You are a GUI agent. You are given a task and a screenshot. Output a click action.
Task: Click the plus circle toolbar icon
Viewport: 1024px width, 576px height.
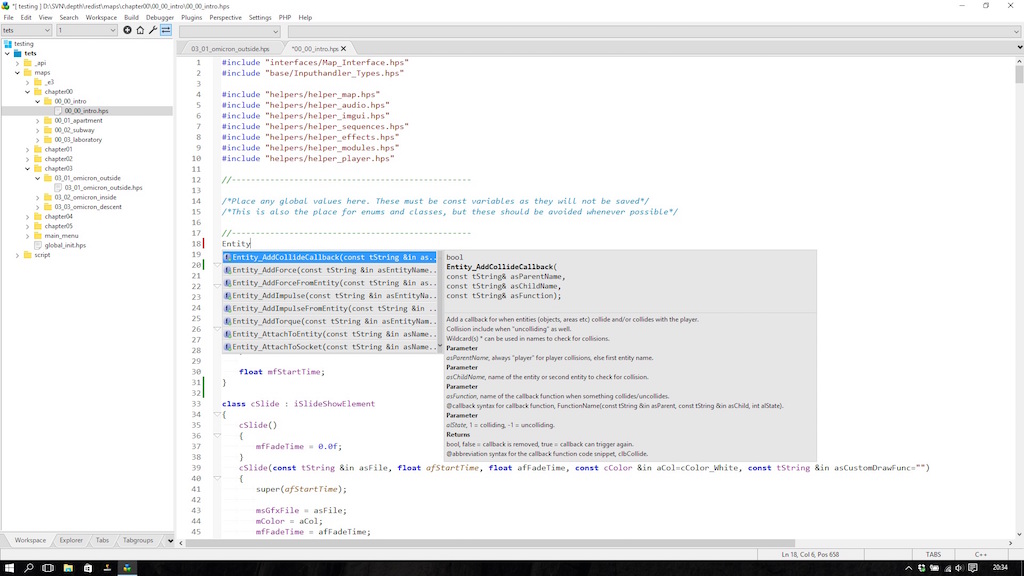click(127, 31)
